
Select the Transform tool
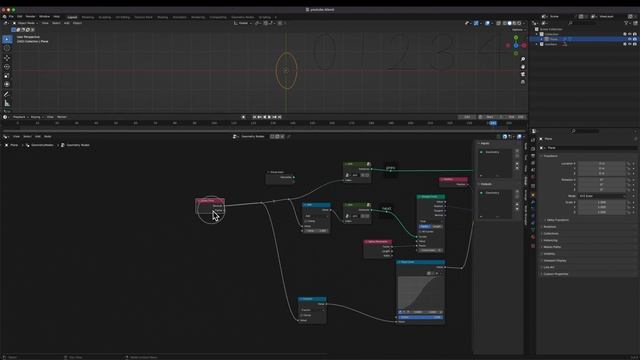(7, 84)
